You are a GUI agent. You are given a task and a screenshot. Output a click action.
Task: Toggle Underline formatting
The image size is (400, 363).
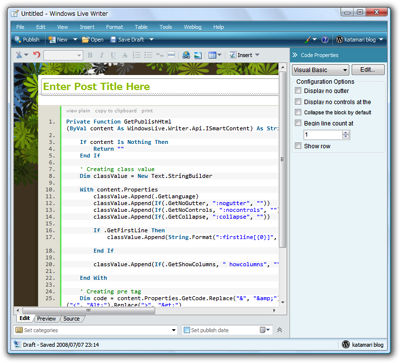coord(113,55)
